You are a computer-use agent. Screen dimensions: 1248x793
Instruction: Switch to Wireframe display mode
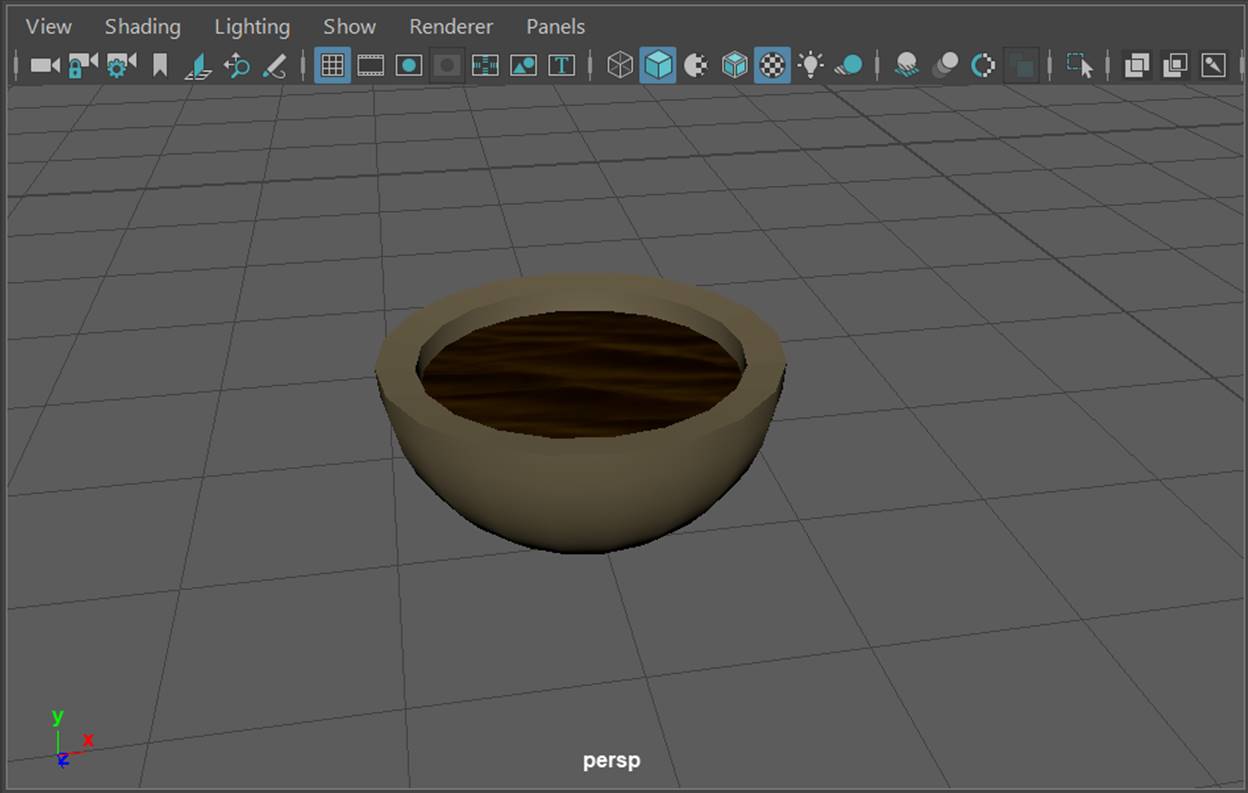pyautogui.click(x=620, y=66)
